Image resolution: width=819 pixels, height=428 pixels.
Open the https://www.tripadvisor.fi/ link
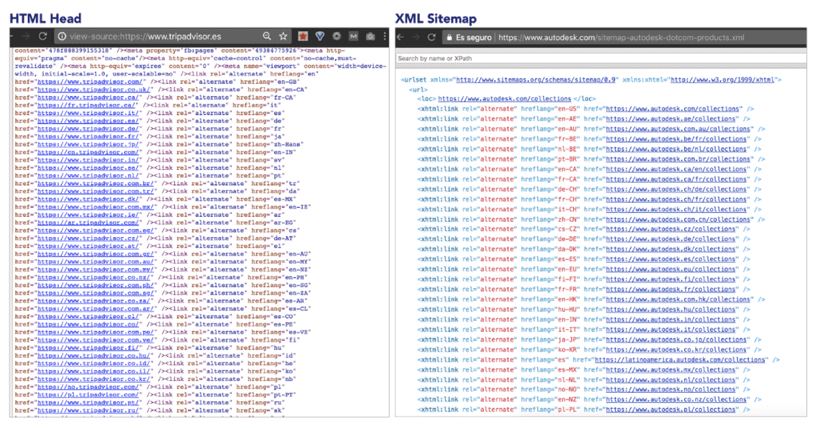[89, 348]
